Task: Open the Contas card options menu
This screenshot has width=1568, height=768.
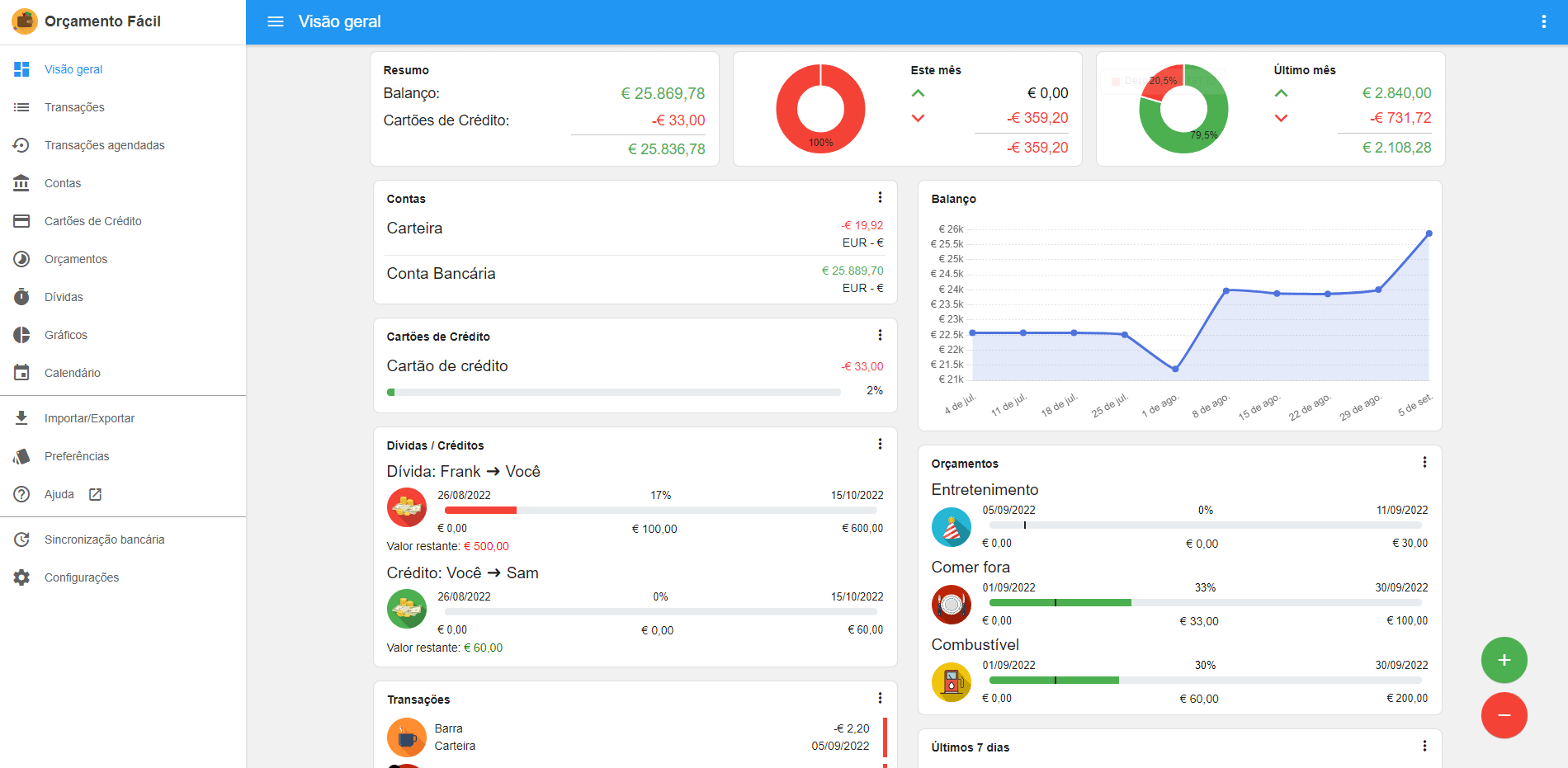Action: coord(880,198)
